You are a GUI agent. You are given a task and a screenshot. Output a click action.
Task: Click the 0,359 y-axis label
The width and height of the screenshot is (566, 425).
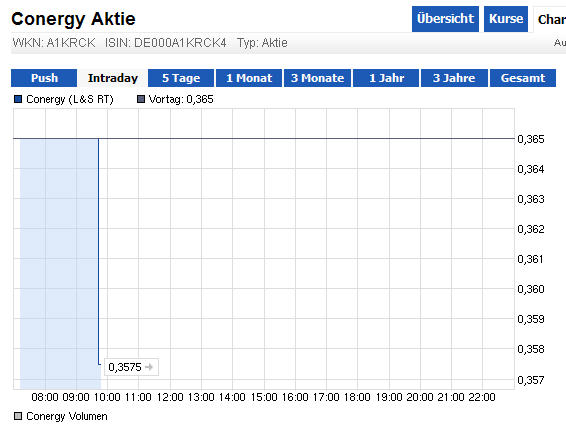click(531, 319)
